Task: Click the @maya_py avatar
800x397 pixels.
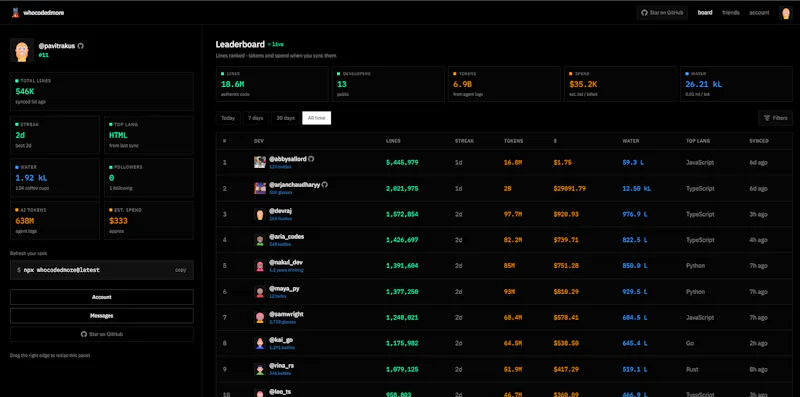Action: point(260,292)
